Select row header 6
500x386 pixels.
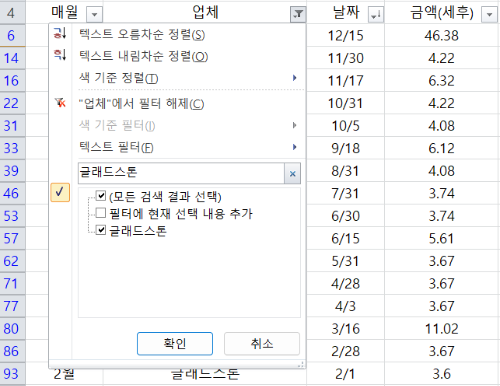pos(12,35)
